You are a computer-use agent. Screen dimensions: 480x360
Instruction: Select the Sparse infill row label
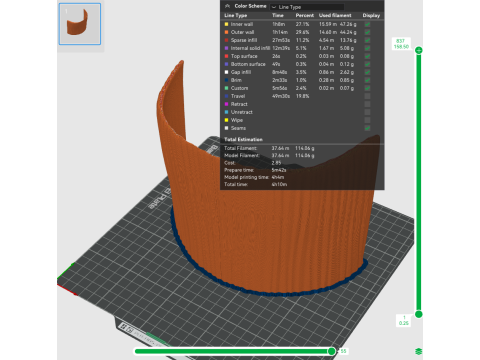point(244,40)
